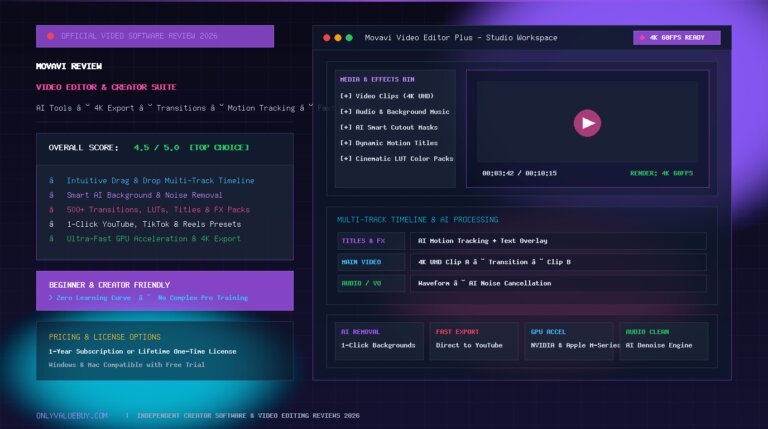
Task: Expand the Dynamic Motion Titles entry
Action: tap(389, 143)
